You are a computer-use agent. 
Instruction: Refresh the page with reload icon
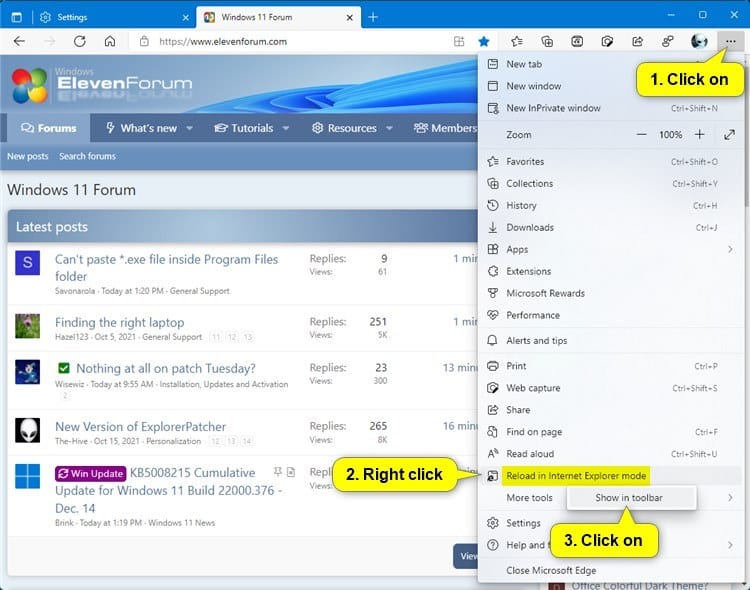click(x=79, y=42)
